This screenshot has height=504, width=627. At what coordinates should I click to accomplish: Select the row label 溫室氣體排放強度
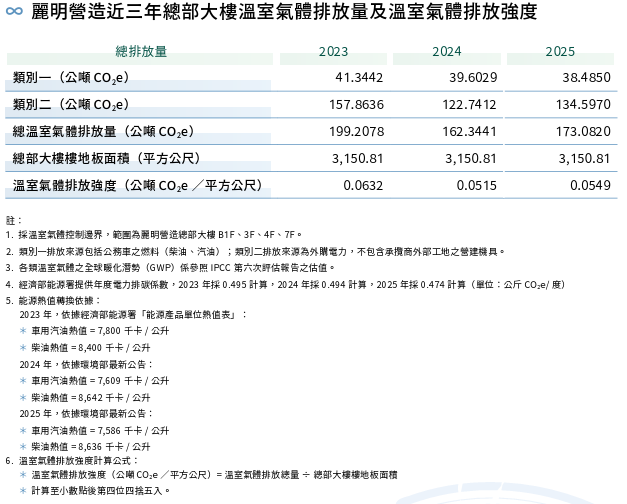coord(138,186)
